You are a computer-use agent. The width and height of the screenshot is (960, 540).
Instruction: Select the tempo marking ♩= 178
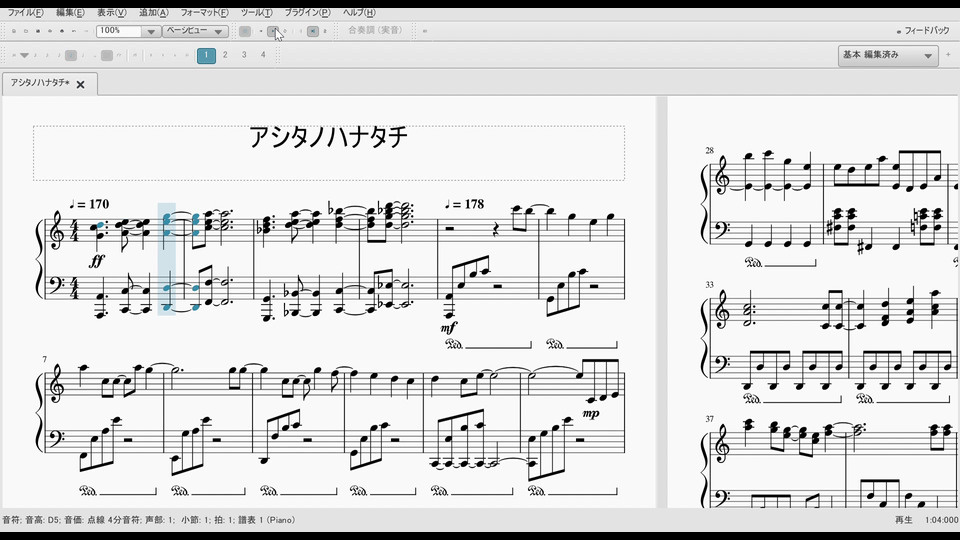click(464, 204)
